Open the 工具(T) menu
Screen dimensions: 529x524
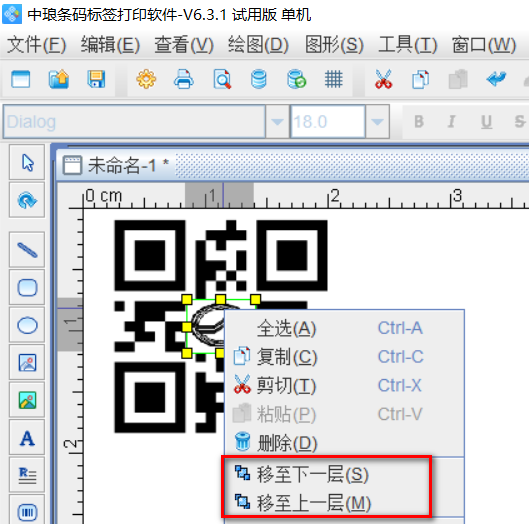[408, 45]
